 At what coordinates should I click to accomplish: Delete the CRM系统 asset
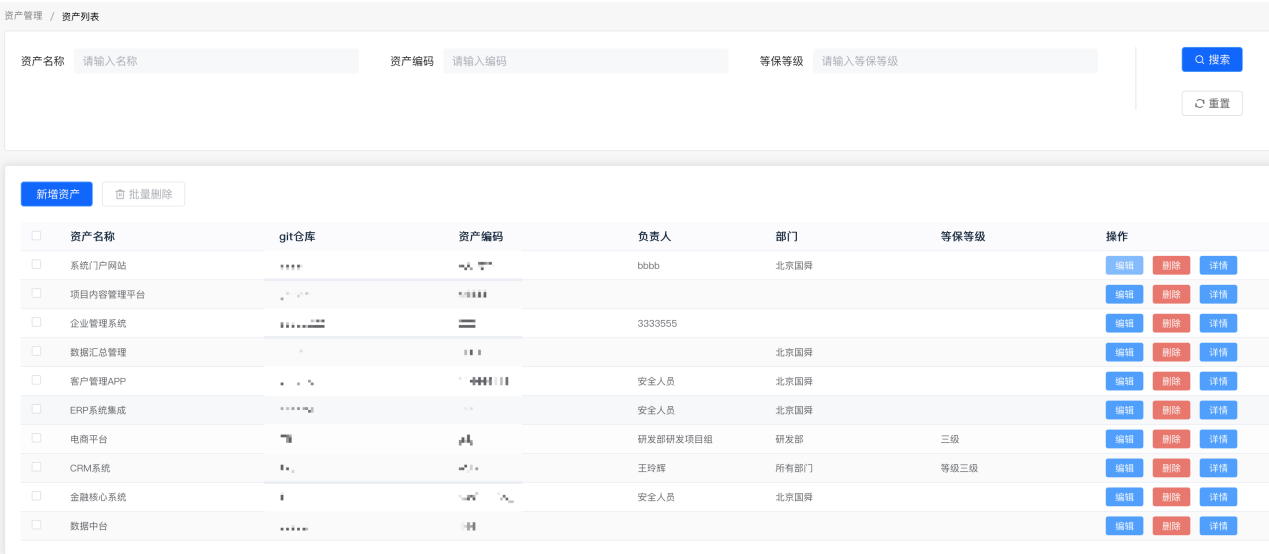(x=1171, y=468)
